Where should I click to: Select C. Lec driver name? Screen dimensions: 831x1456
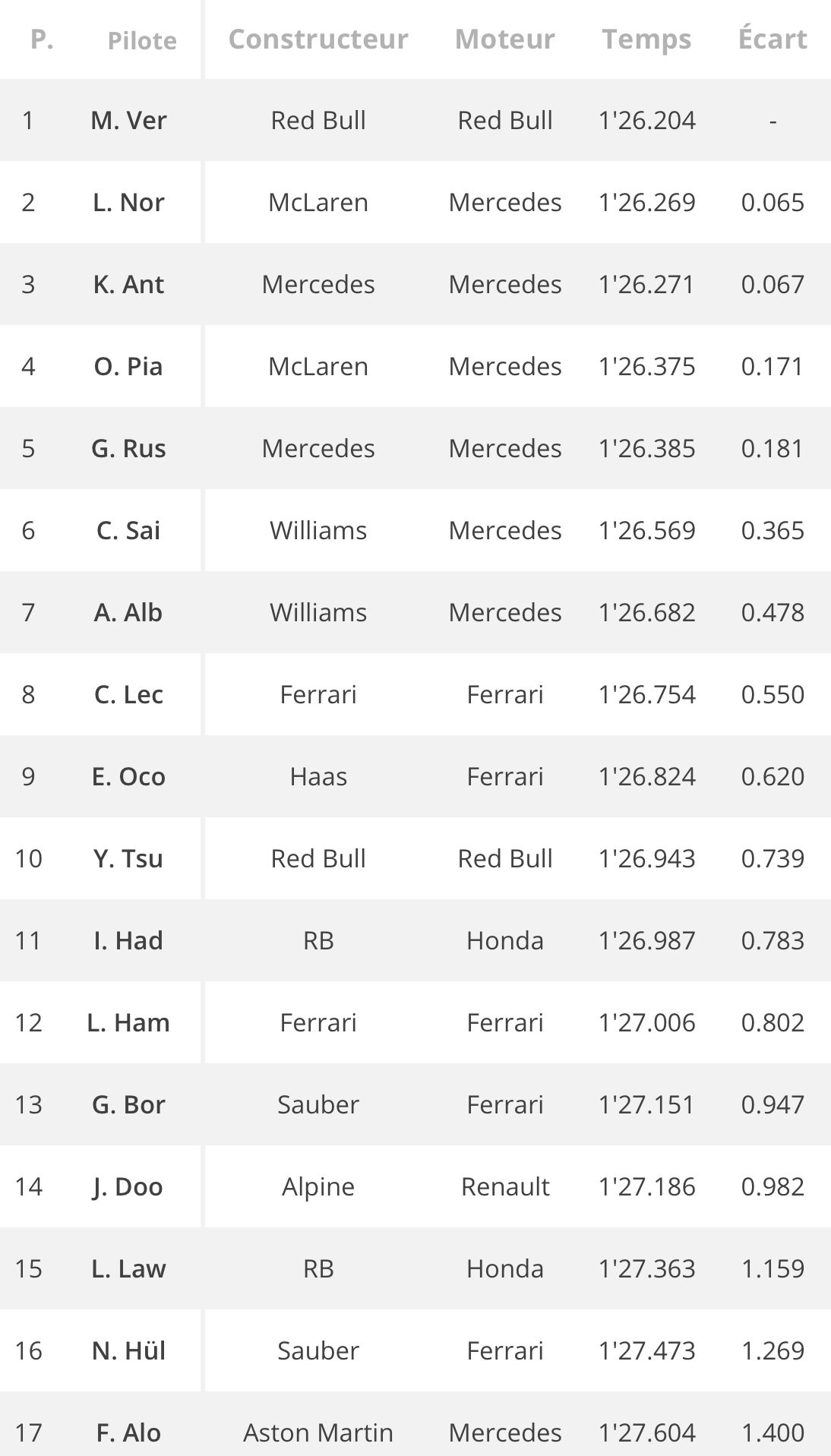tap(128, 694)
